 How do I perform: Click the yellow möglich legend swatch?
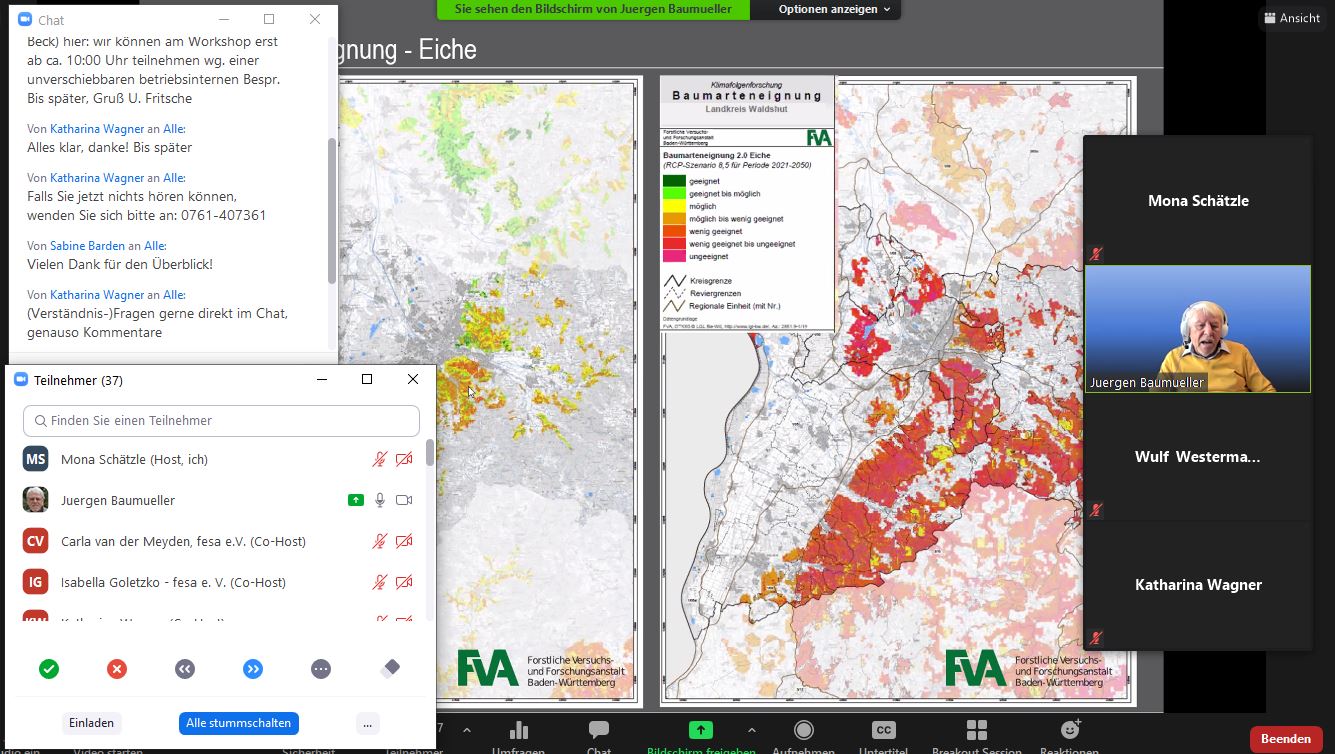pos(674,206)
